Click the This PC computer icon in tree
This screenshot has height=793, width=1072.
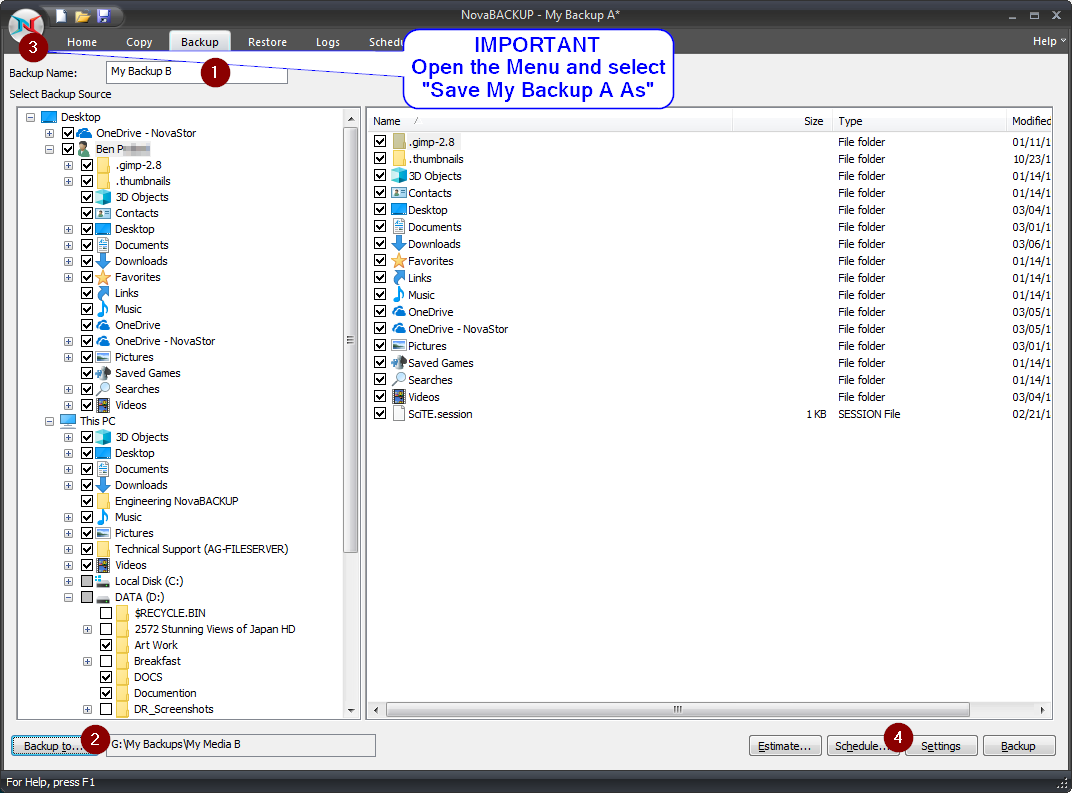coord(68,420)
